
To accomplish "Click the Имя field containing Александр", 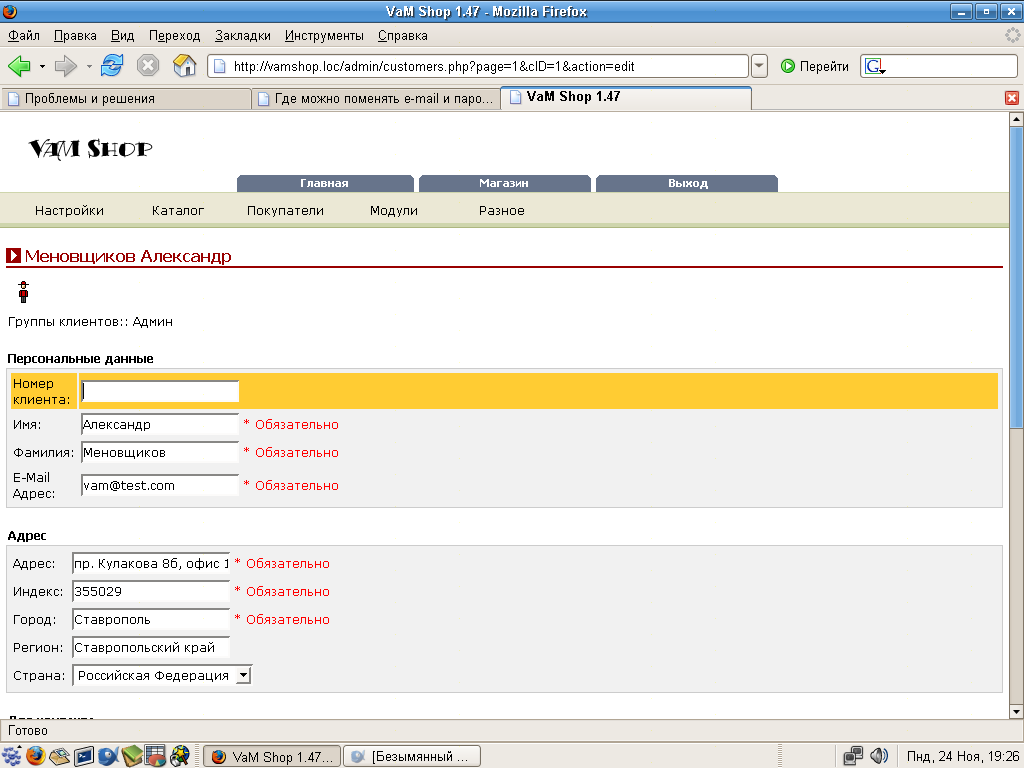I will (160, 424).
